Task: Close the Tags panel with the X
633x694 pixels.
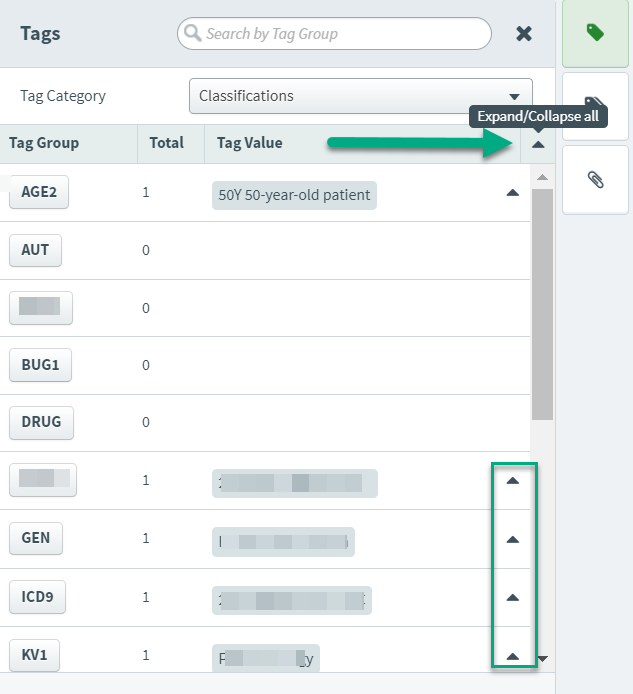Action: (x=524, y=34)
